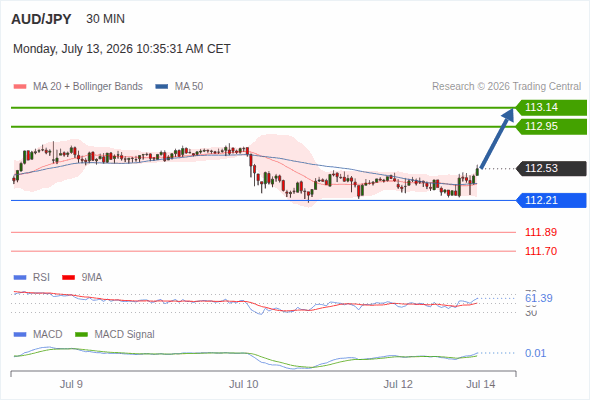This screenshot has width=590, height=400.
Task: Click the RSI legend label
Action: tap(41, 278)
